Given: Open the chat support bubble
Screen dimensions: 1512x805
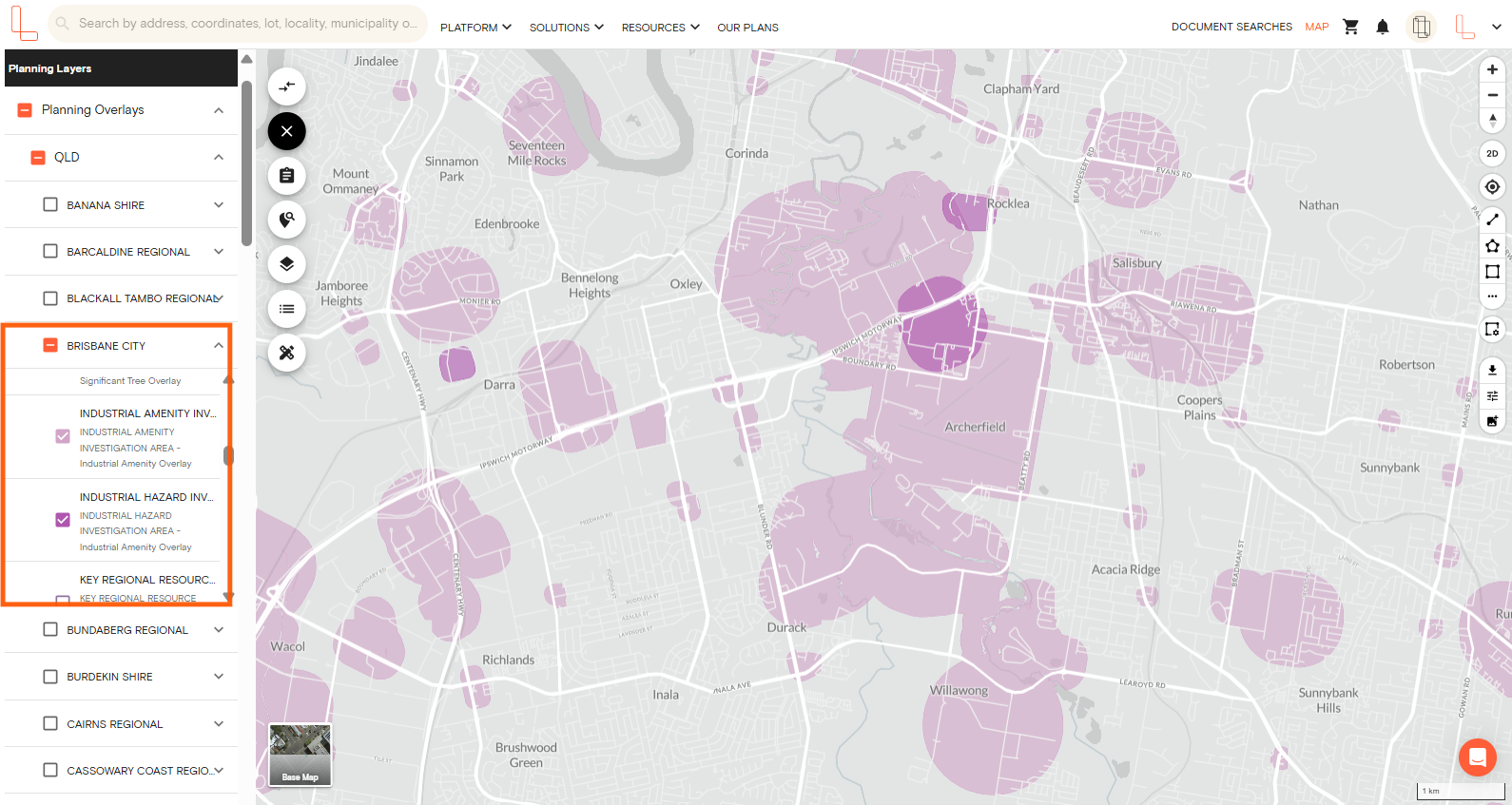Looking at the screenshot, I should point(1477,757).
